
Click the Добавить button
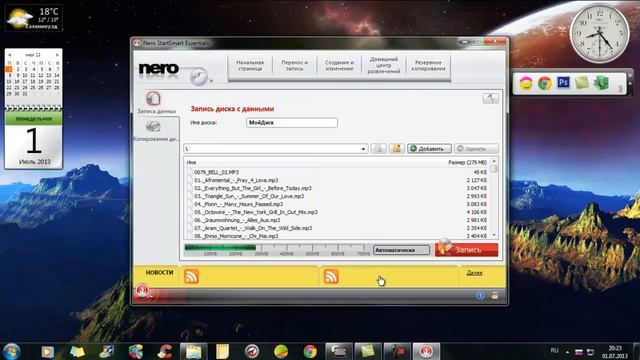point(429,149)
